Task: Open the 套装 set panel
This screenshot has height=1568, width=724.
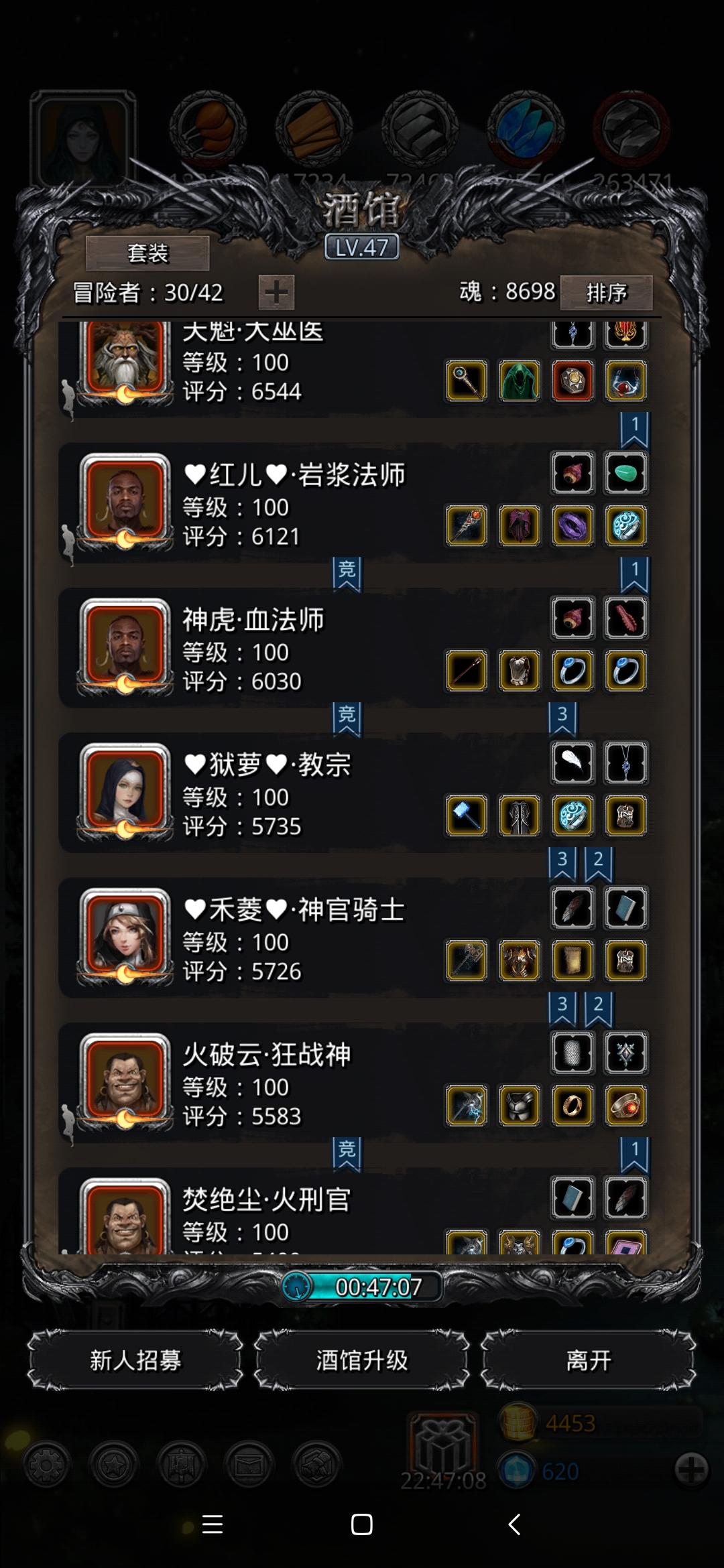Action: [147, 253]
